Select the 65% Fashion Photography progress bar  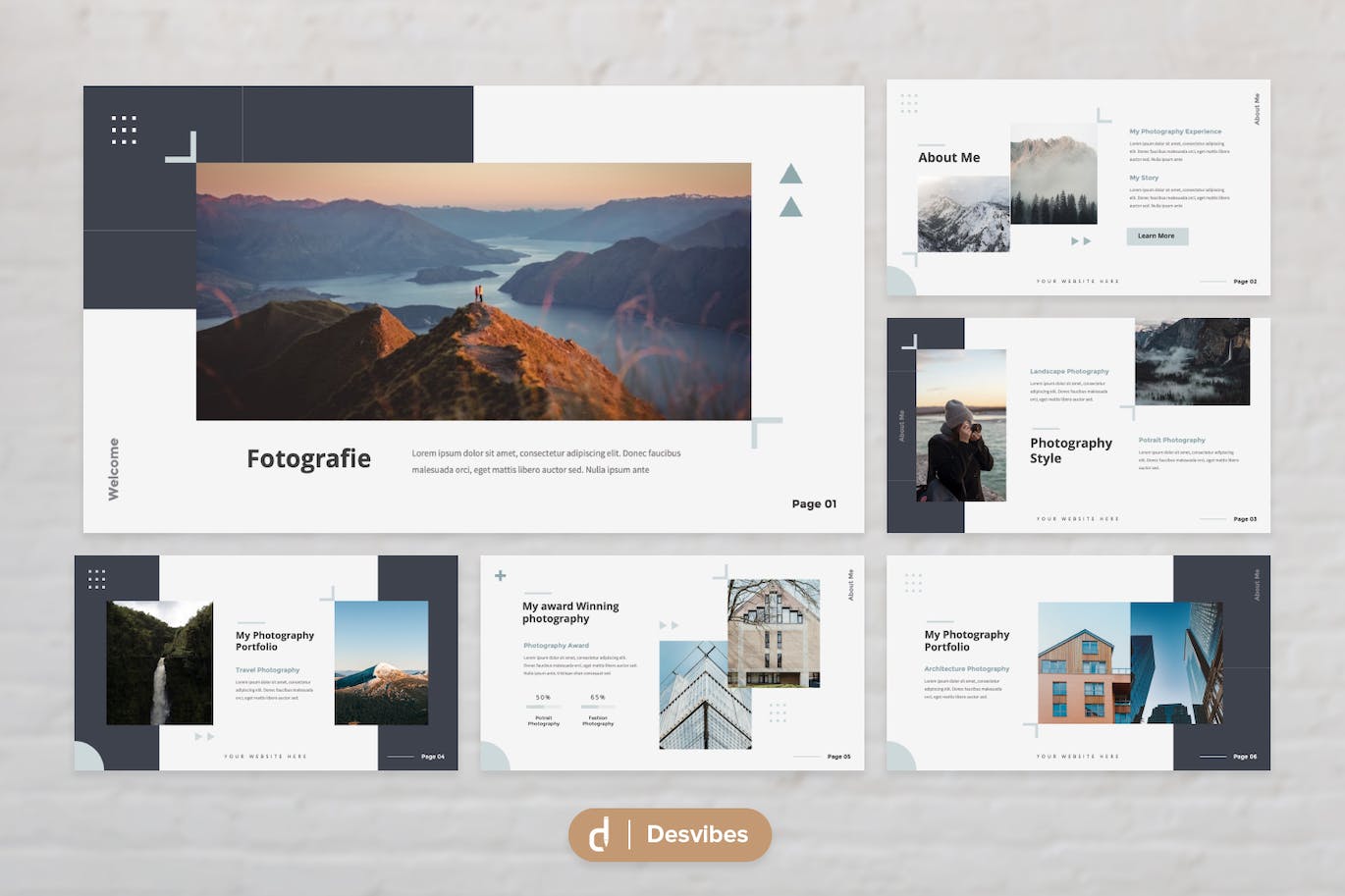[598, 707]
